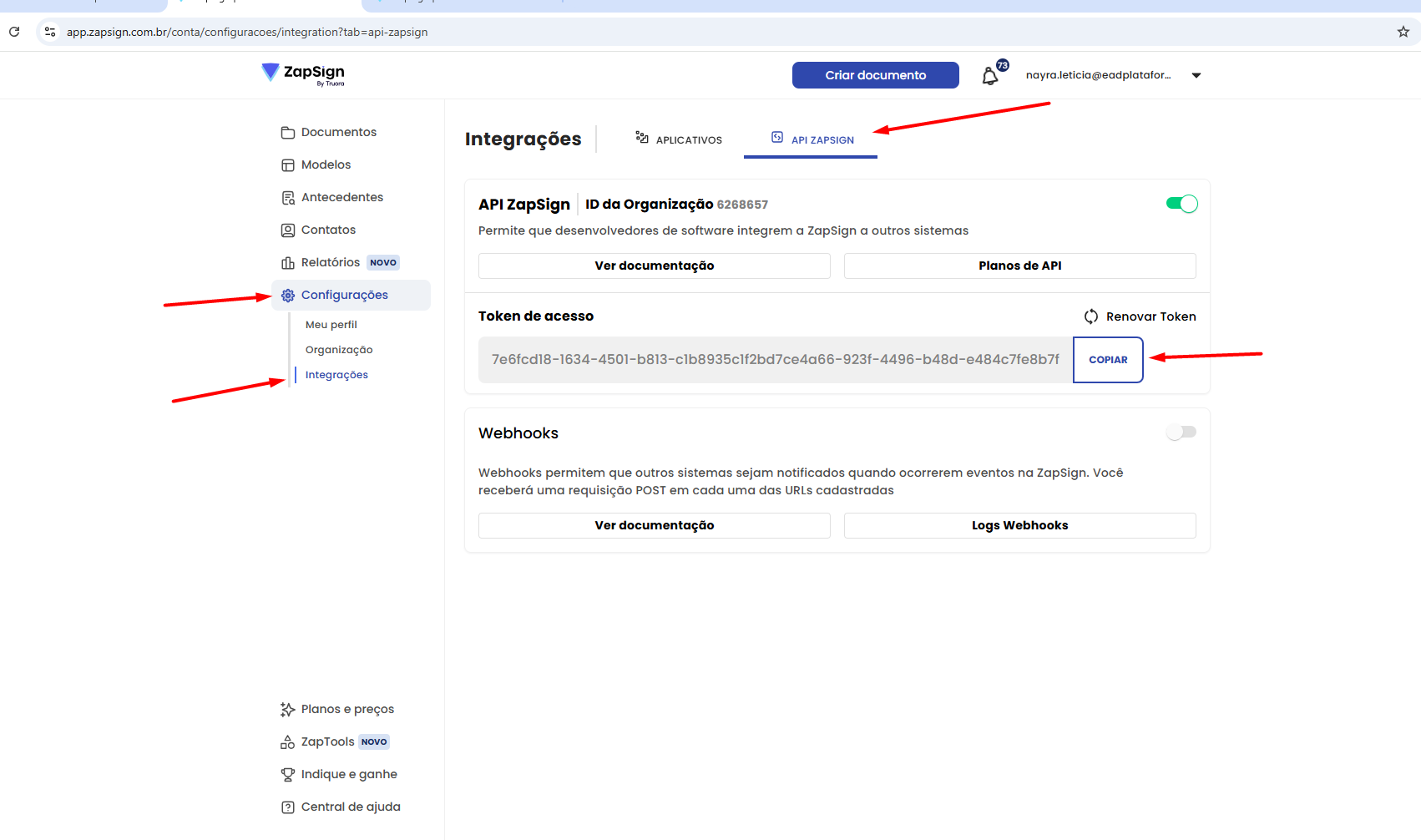Switch to the APLICATIVOS tab

[679, 139]
